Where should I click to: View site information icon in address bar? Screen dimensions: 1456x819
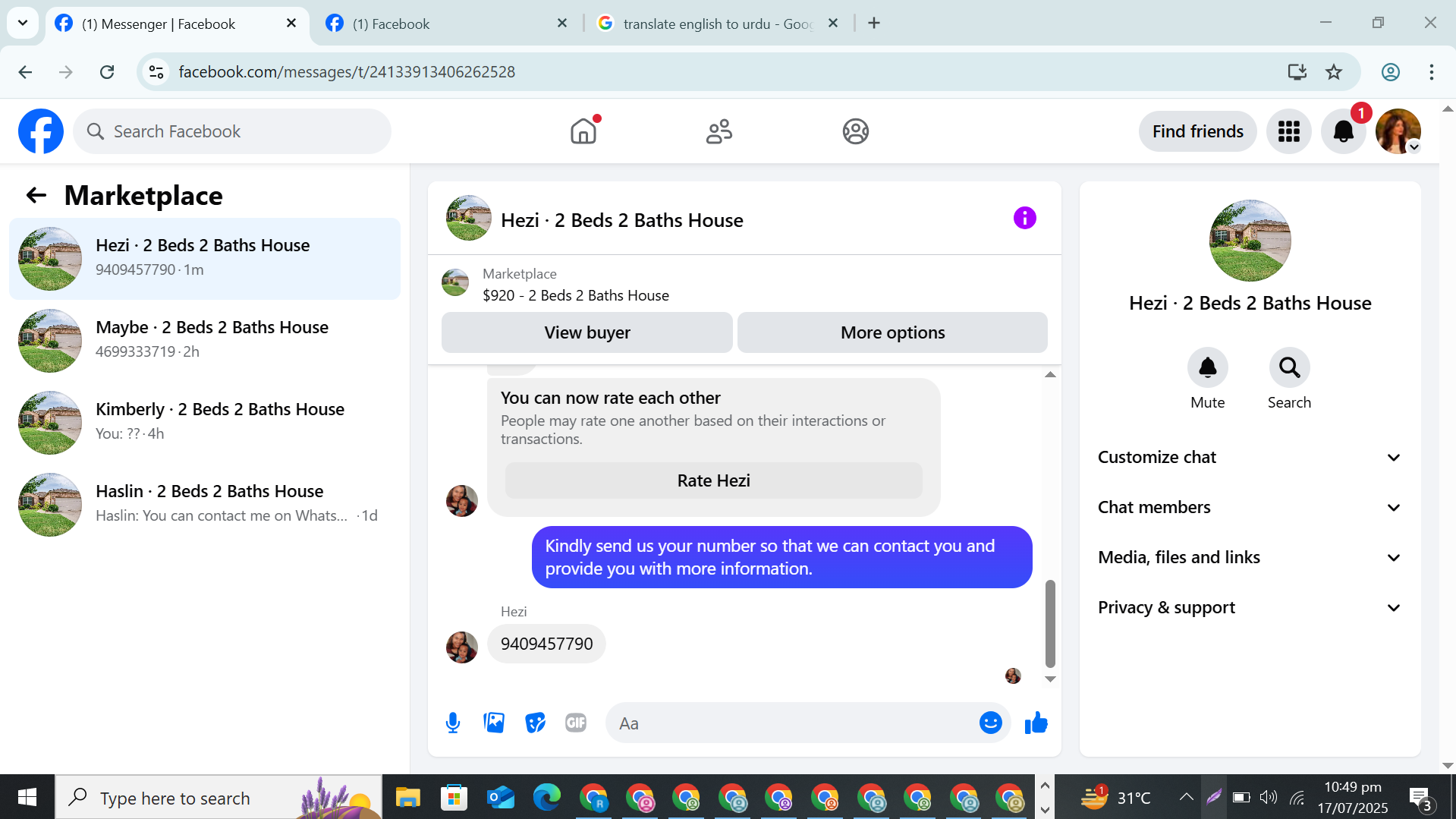156,72
